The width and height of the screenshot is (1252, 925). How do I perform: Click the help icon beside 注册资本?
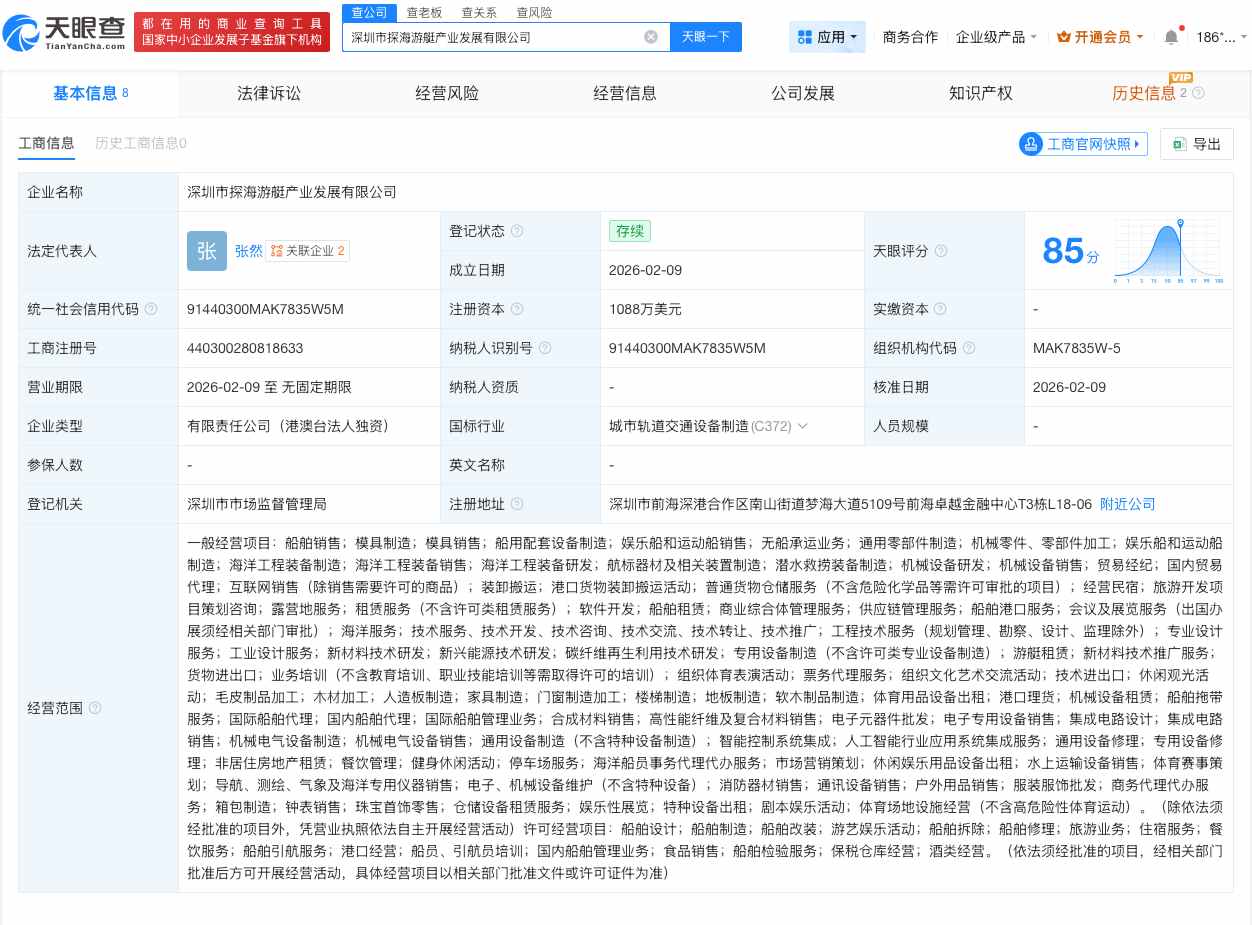pyautogui.click(x=519, y=309)
